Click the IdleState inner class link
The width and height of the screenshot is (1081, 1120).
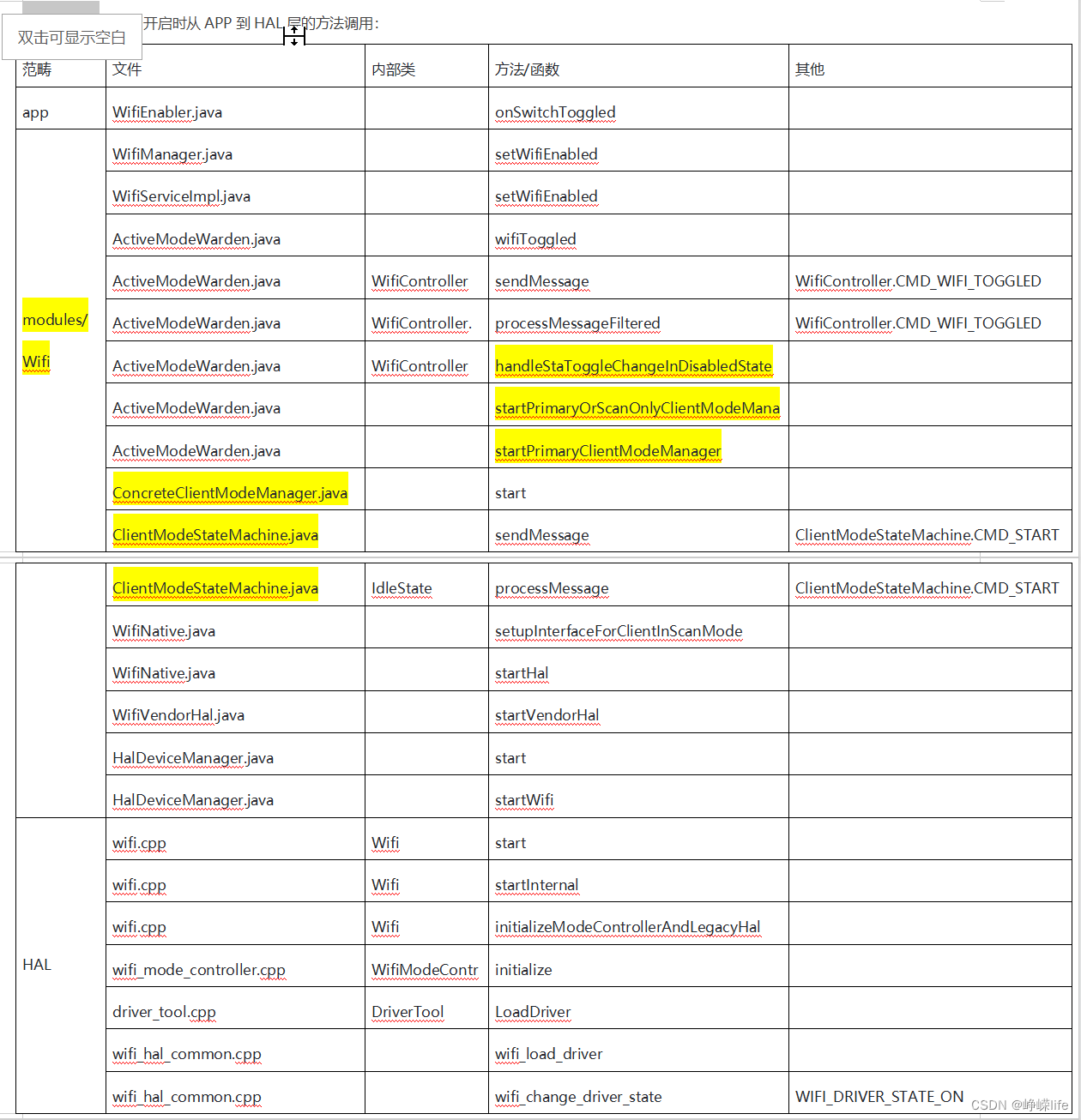click(401, 589)
